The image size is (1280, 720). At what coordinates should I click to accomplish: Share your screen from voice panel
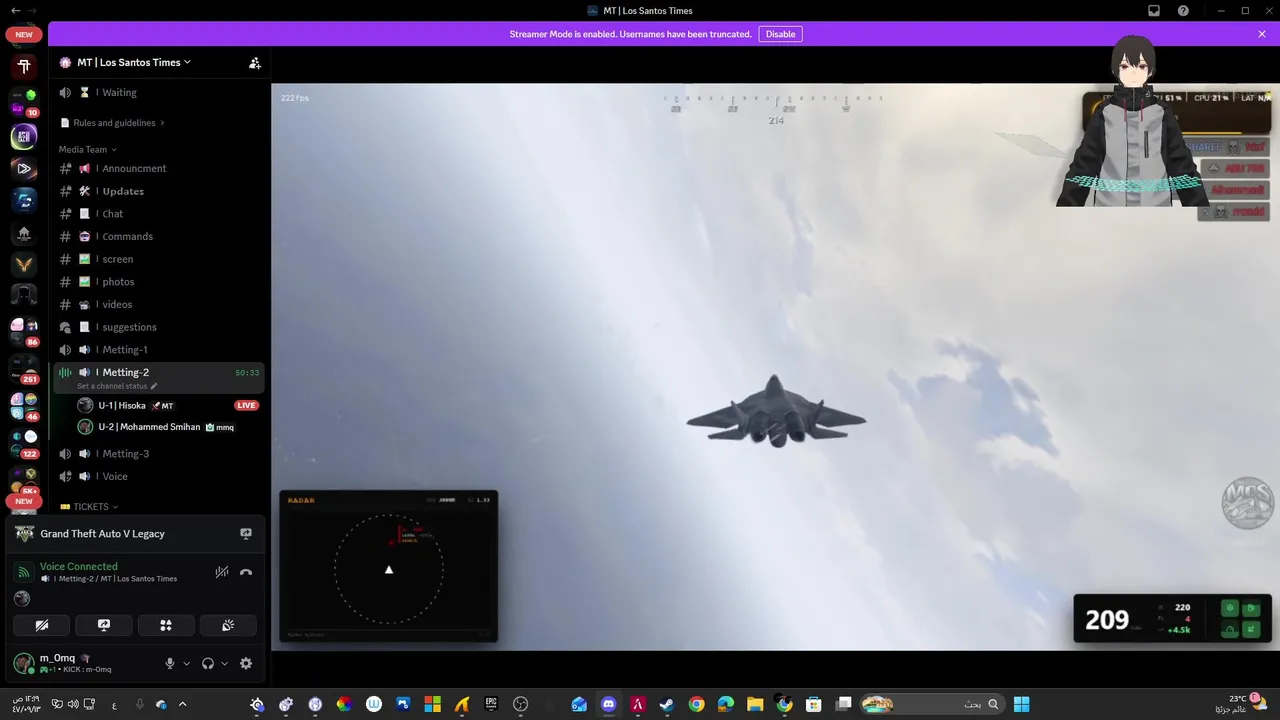click(104, 625)
